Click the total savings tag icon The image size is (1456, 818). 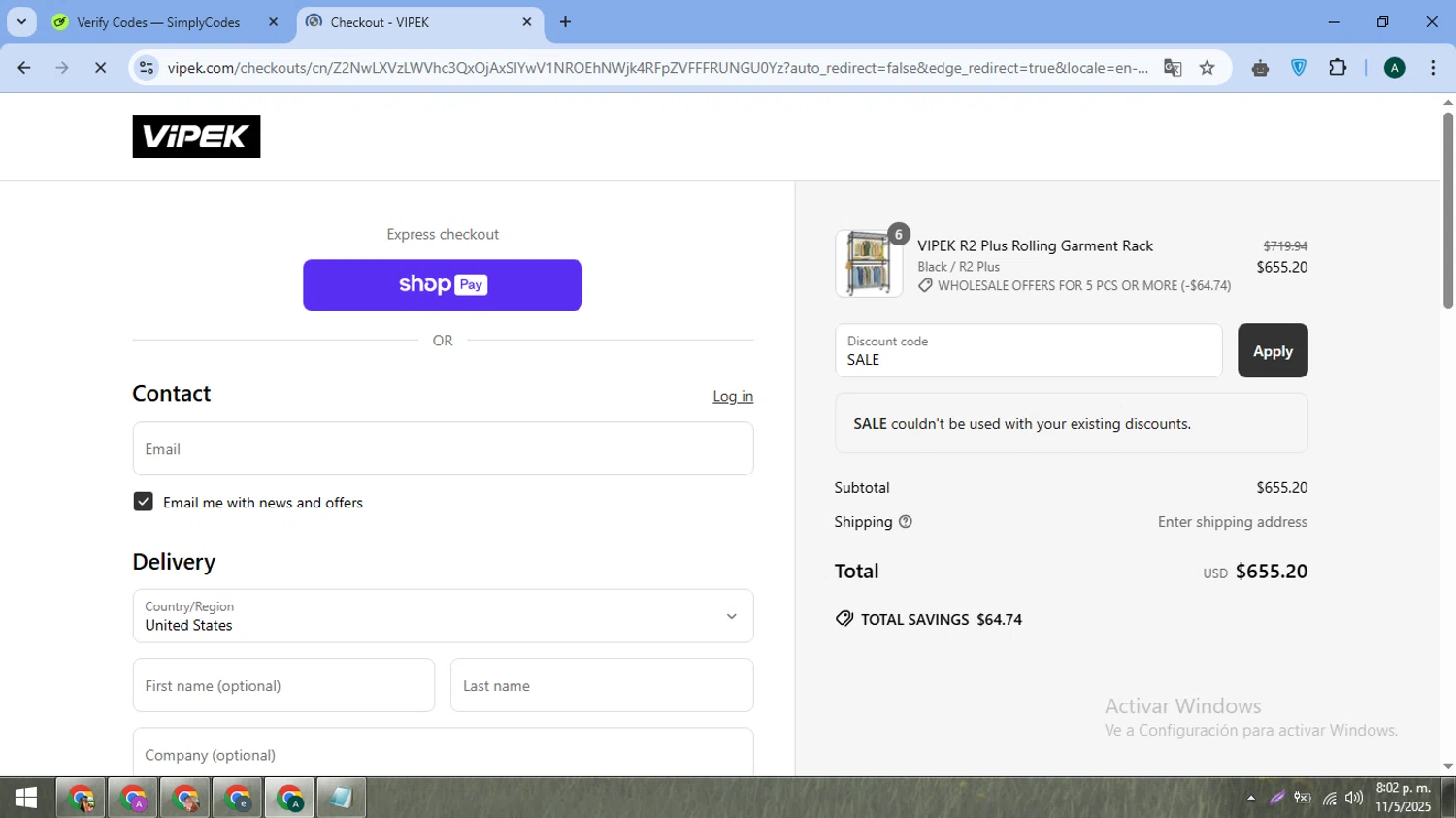tap(844, 619)
